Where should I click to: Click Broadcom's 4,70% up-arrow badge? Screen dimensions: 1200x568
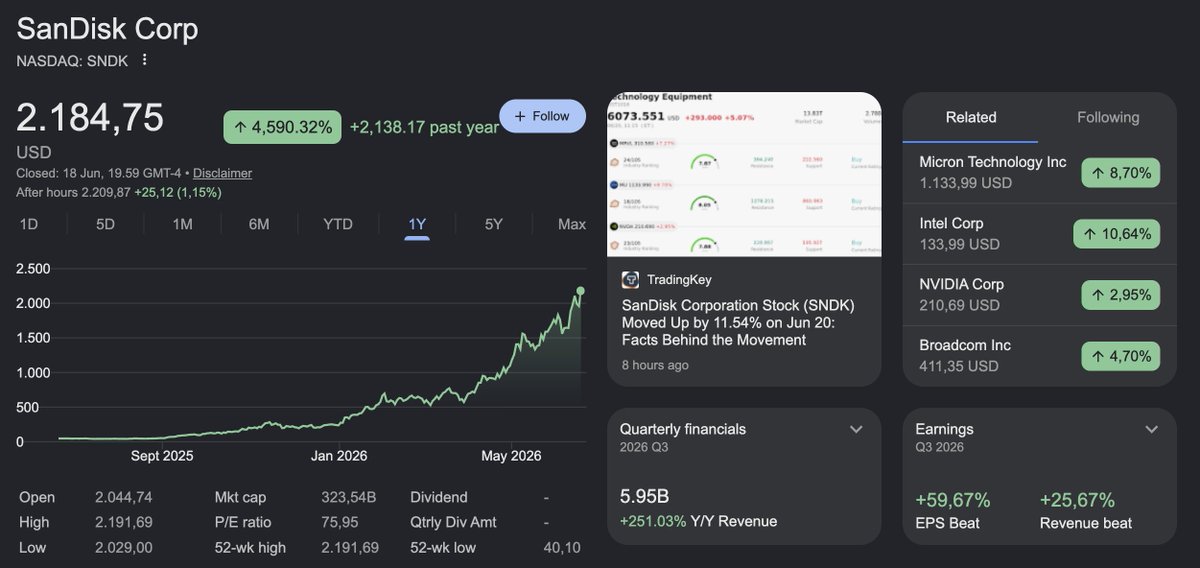click(x=1121, y=356)
